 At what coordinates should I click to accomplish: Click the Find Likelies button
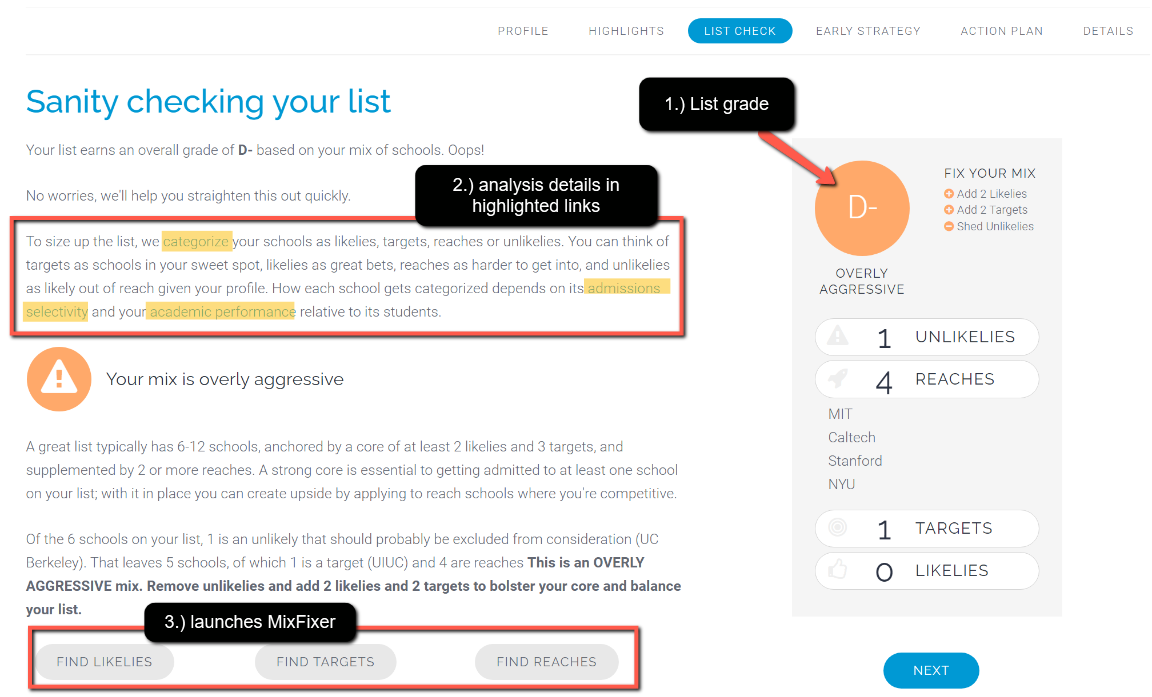tap(104, 662)
